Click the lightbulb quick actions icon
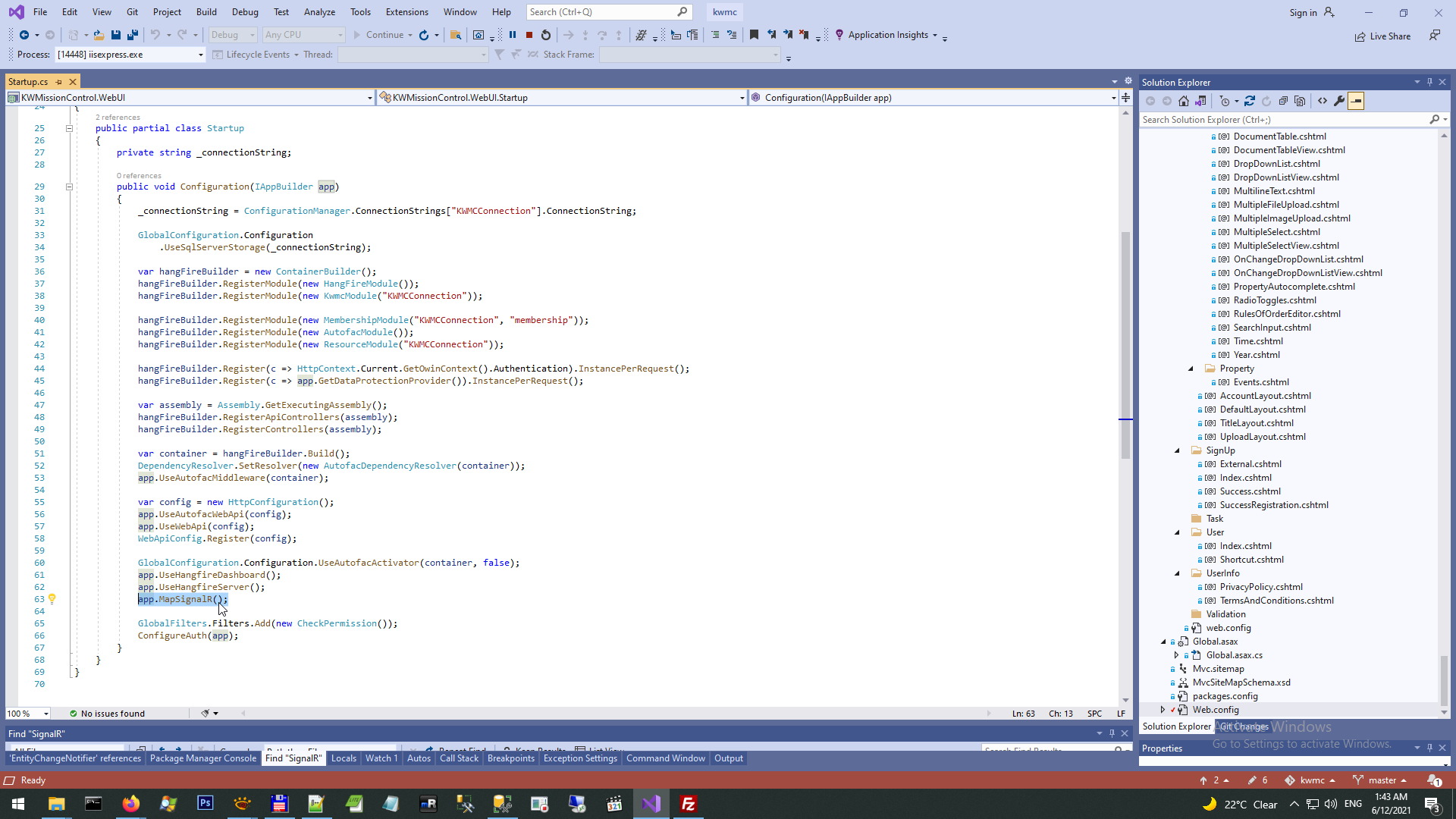The image size is (1456, 819). pos(52,599)
